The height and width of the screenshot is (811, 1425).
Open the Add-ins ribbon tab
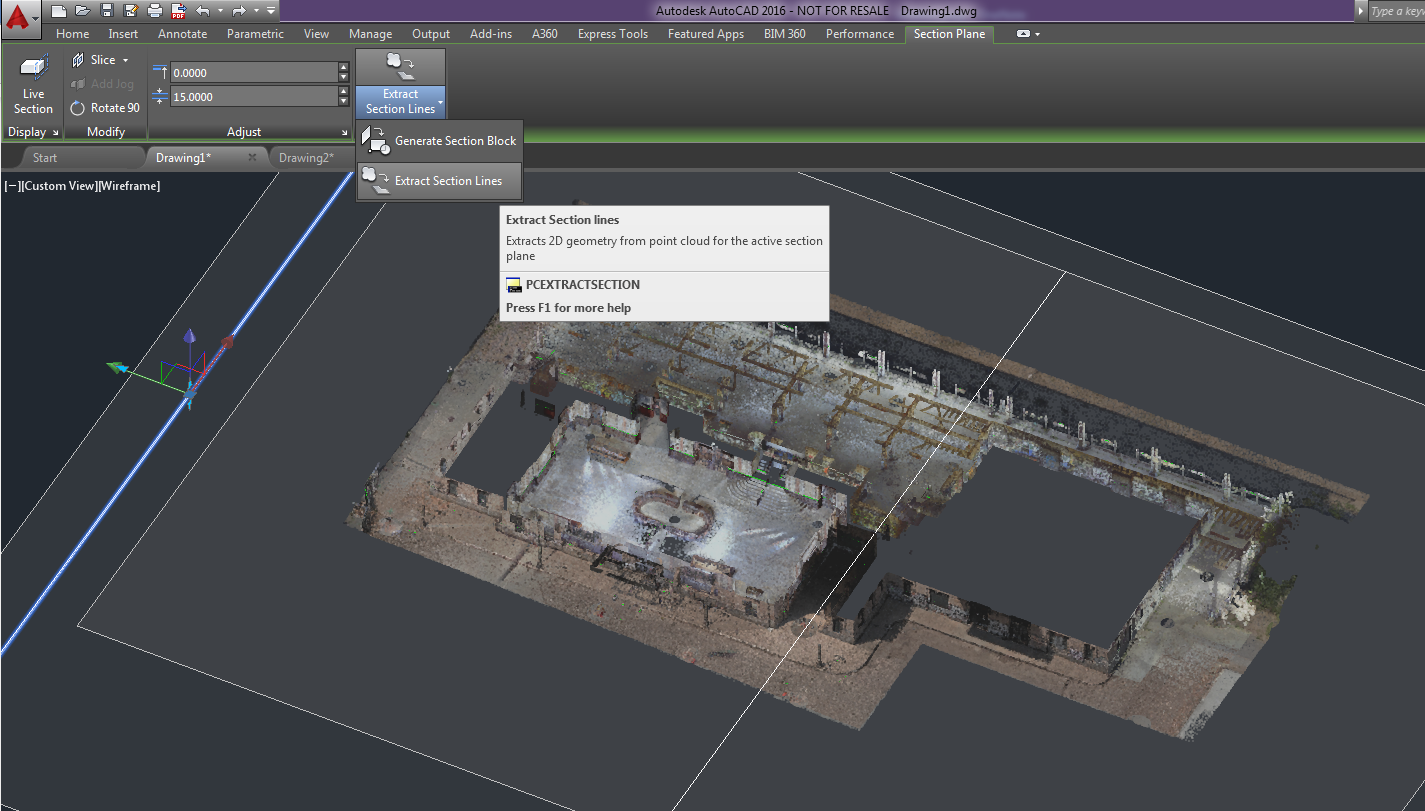pyautogui.click(x=491, y=34)
